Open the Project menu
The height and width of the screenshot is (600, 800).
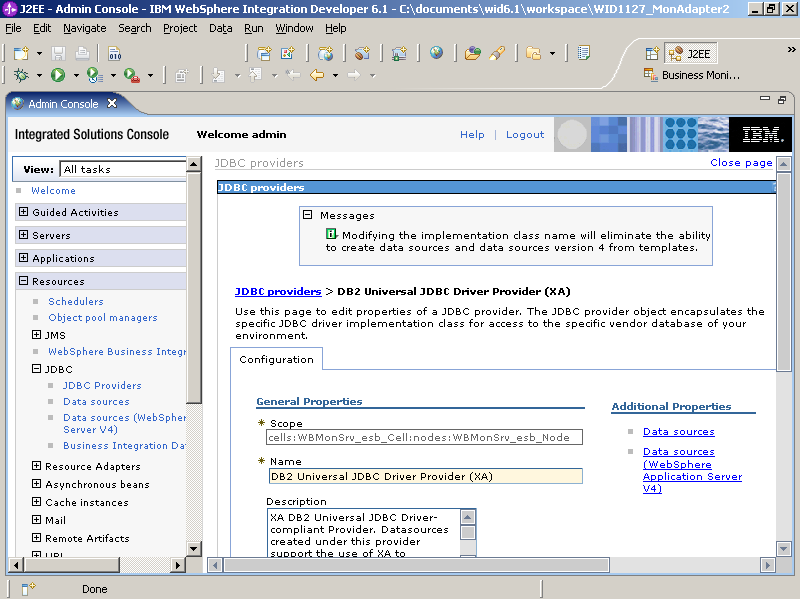tap(180, 29)
